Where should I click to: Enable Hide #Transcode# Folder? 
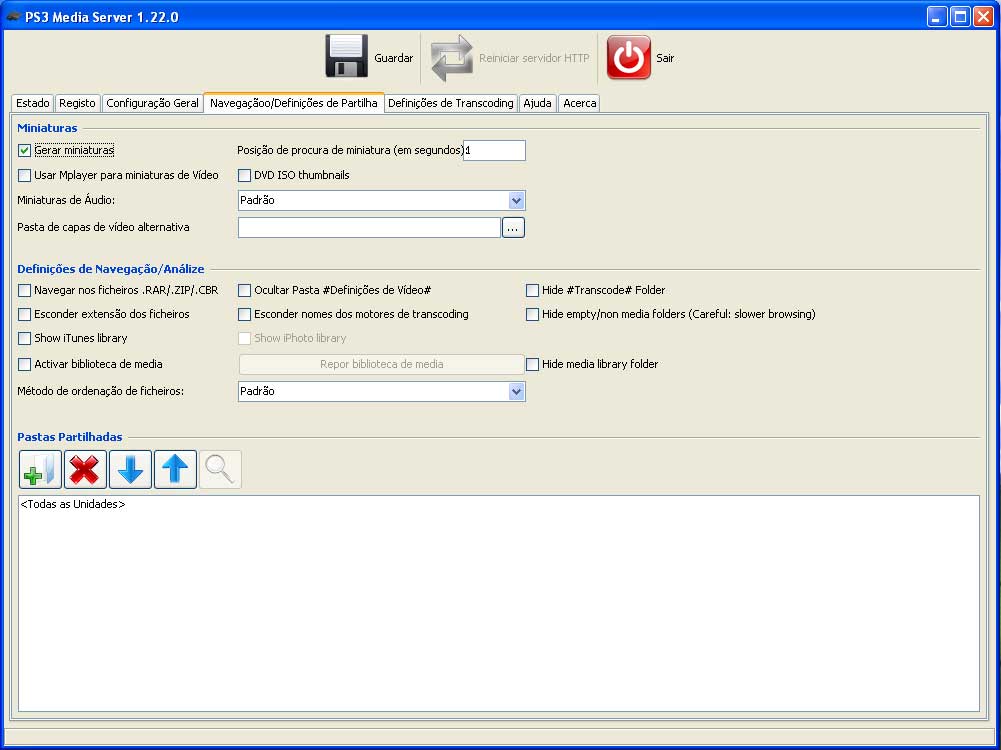(532, 290)
